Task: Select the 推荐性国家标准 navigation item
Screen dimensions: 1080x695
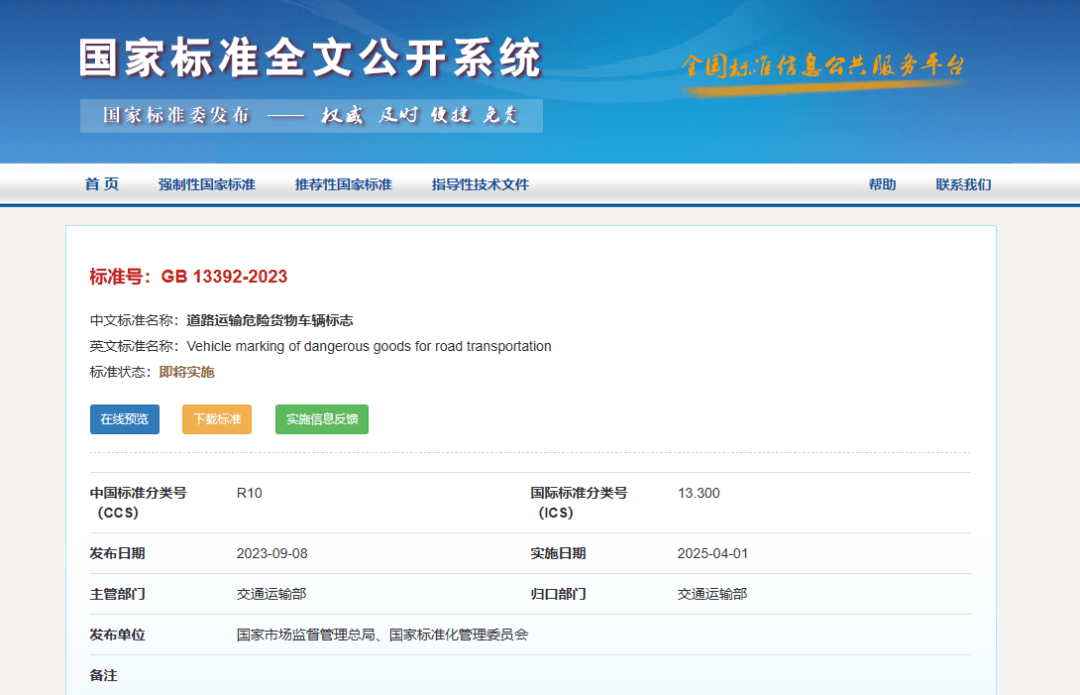Action: click(x=344, y=185)
